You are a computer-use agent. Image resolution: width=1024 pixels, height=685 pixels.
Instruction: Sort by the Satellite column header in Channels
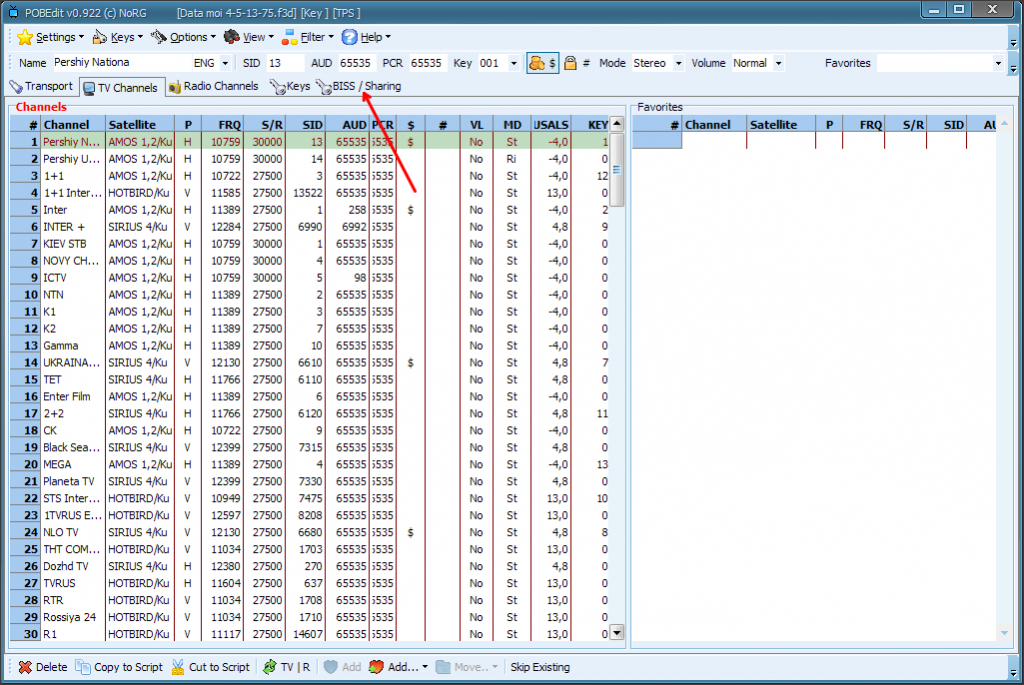tap(139, 124)
